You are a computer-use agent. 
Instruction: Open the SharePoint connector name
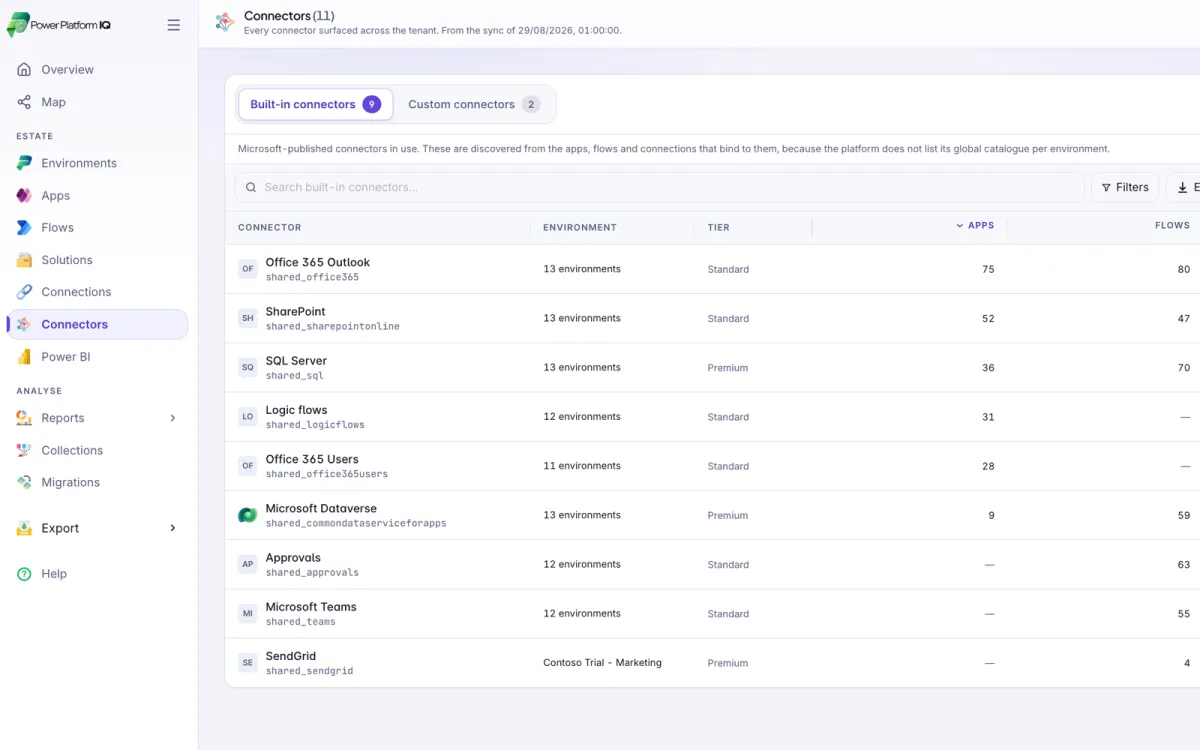point(295,312)
